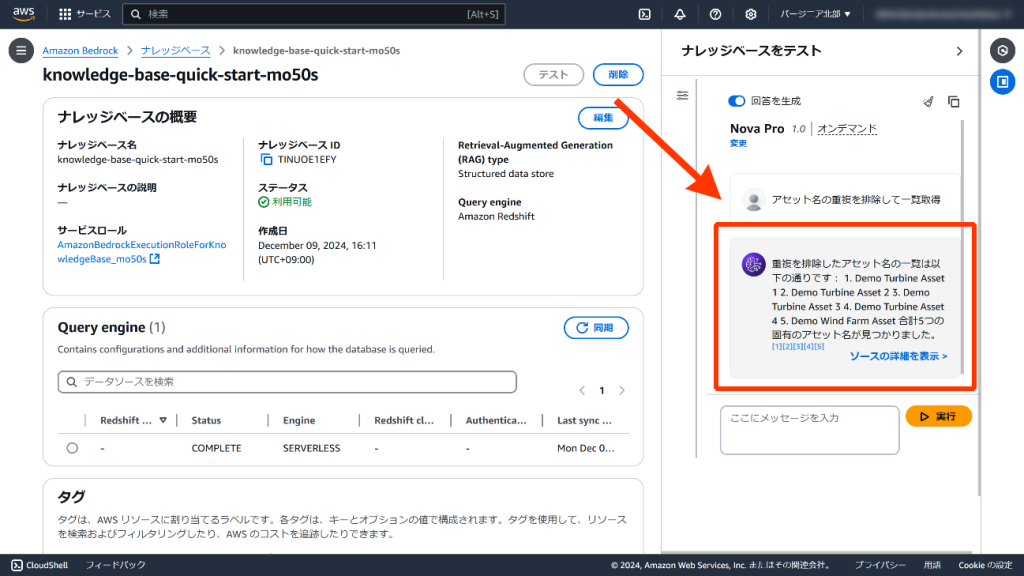Click the SERVERLESS engine cell
The width and height of the screenshot is (1024, 576).
click(312, 448)
